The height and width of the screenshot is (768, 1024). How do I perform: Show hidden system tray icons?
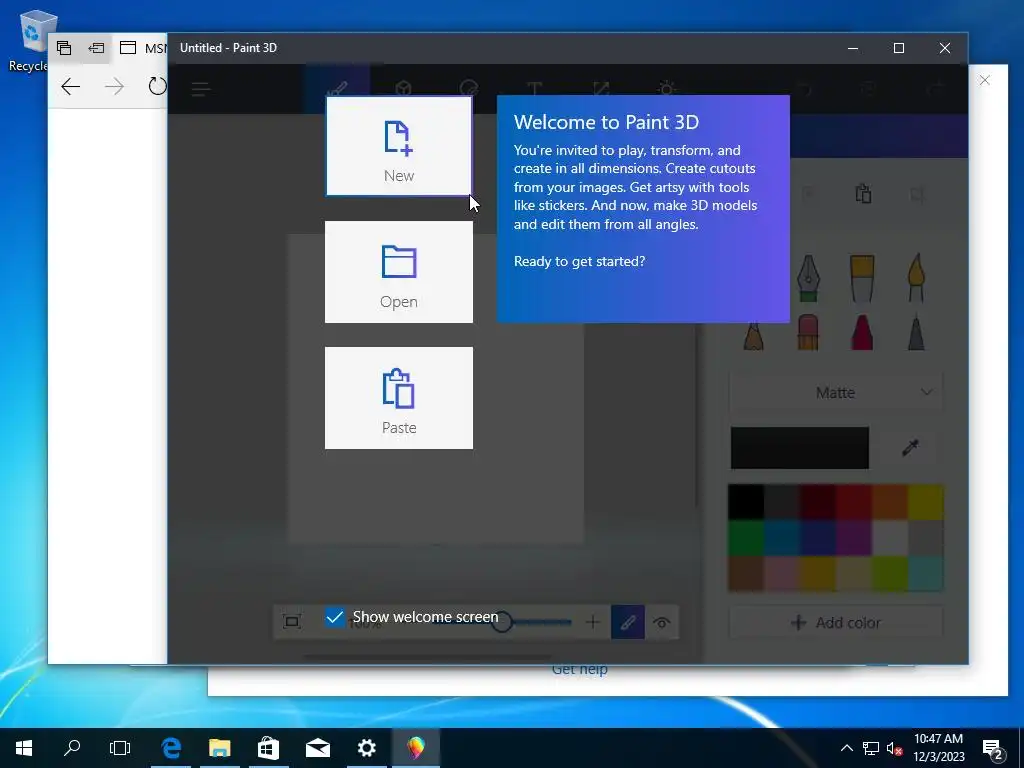(x=846, y=748)
